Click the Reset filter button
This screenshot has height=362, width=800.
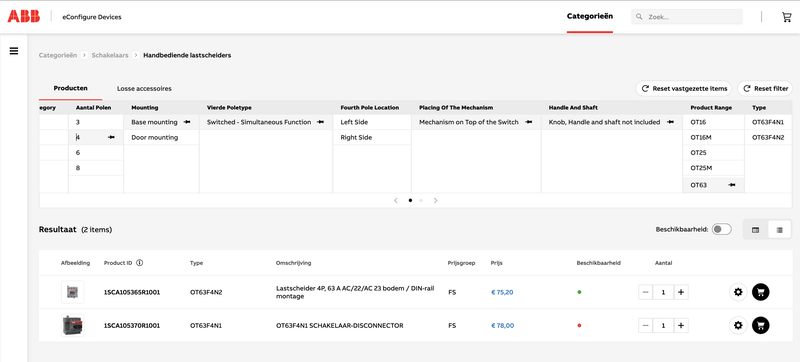(765, 89)
